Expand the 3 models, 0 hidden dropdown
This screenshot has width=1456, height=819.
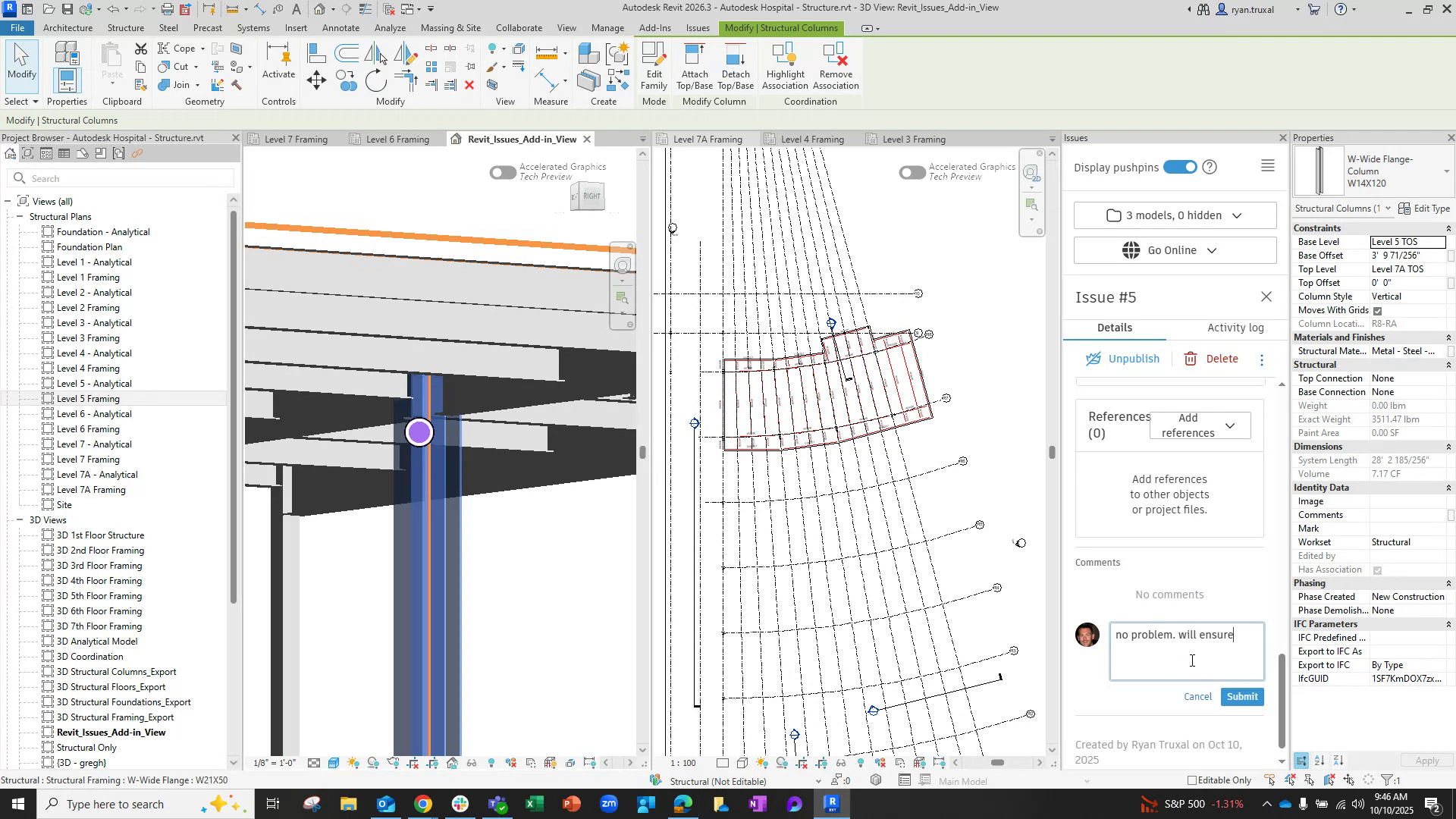tap(1174, 215)
